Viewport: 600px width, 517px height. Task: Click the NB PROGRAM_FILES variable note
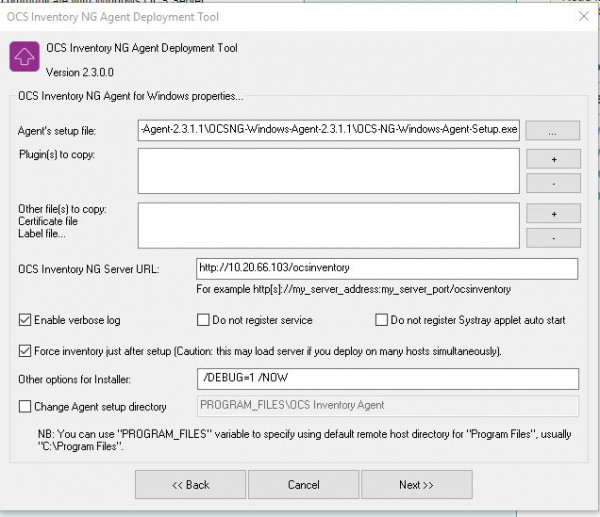[304, 440]
